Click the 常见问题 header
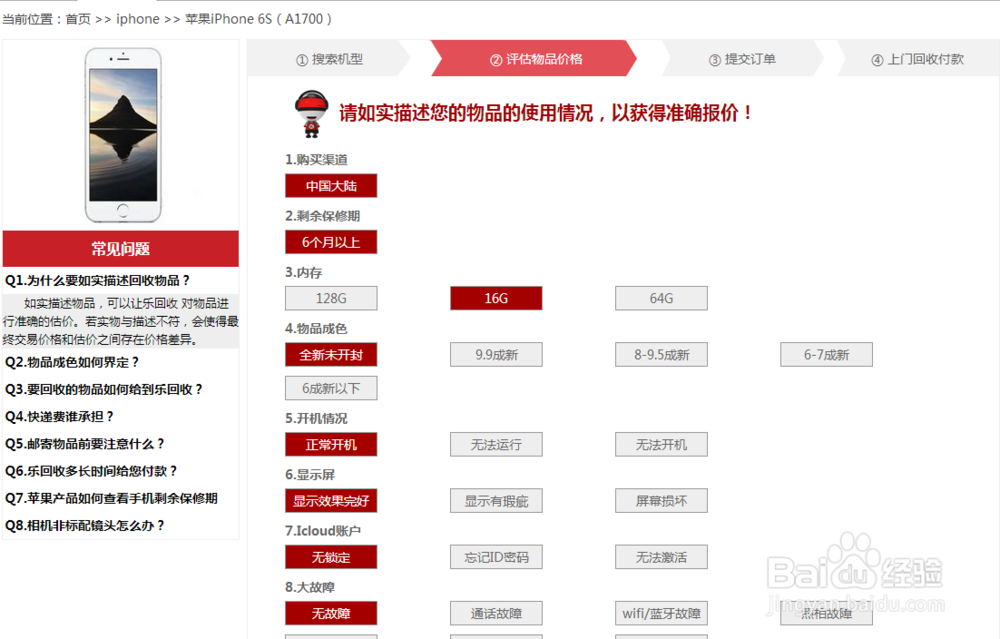Viewport: 1000px width, 639px height. click(x=121, y=249)
